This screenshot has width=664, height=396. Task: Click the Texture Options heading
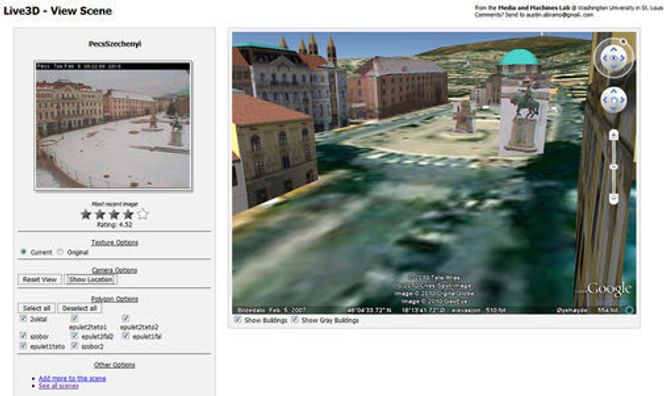[x=115, y=243]
